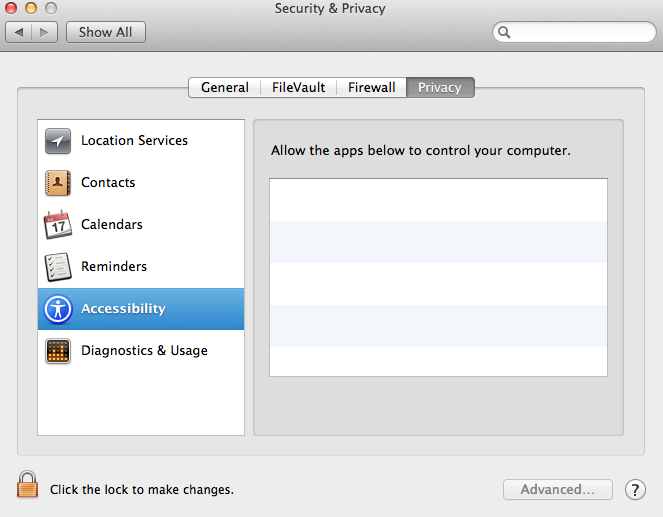Click the Show All button
The image size is (663, 517).
(x=106, y=32)
